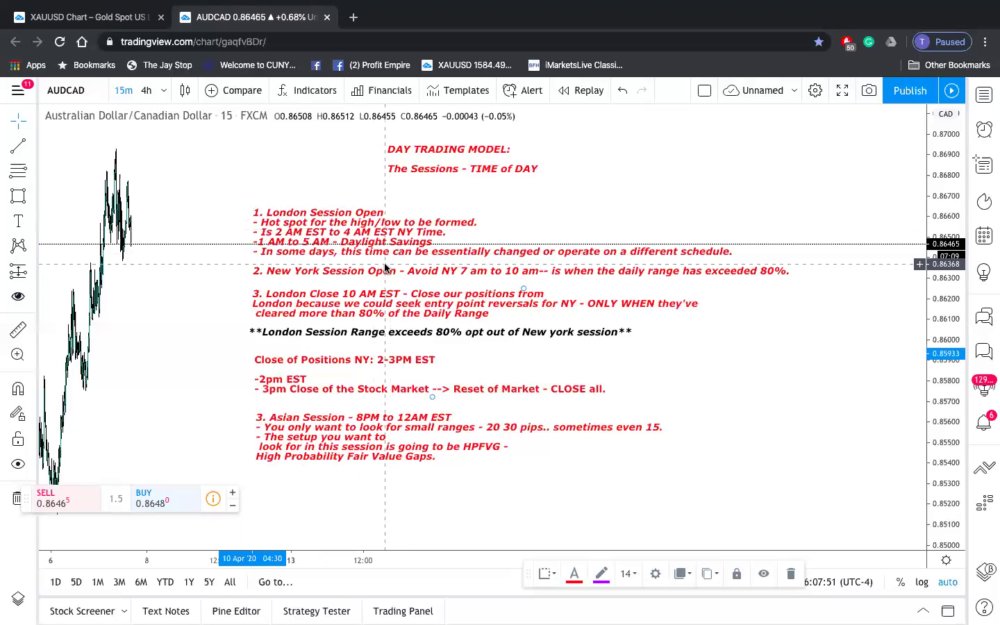Image resolution: width=1000 pixels, height=625 pixels.
Task: Activate the zoom in tool
Action: tap(18, 355)
